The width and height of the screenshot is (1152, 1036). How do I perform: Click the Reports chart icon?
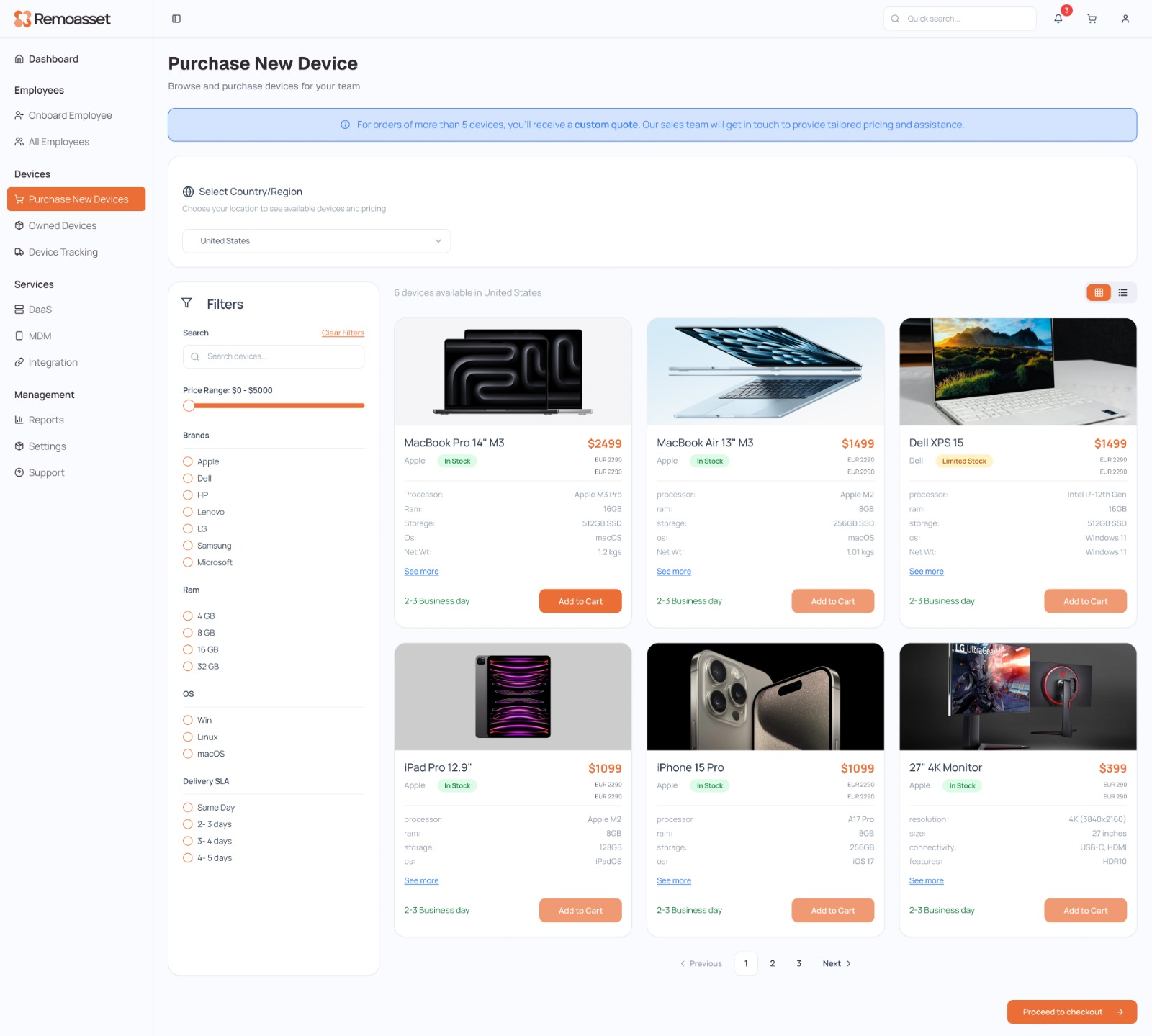click(19, 420)
